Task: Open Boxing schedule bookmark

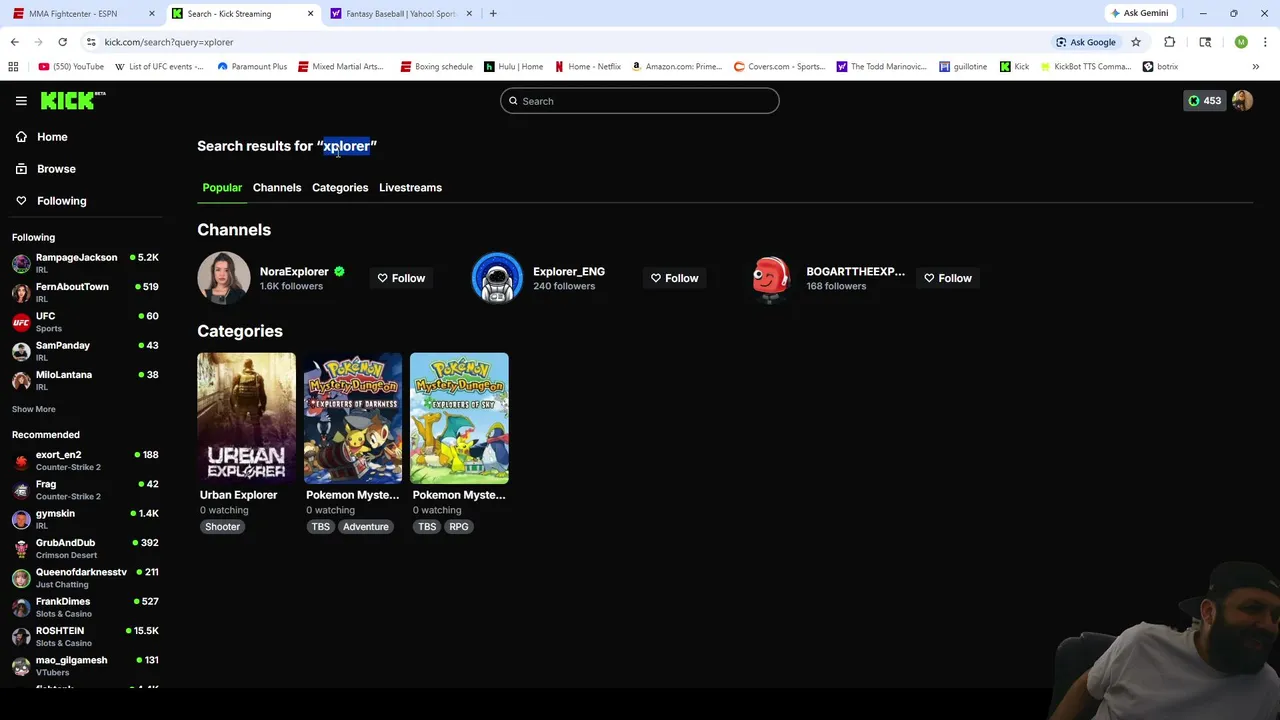Action: [436, 67]
